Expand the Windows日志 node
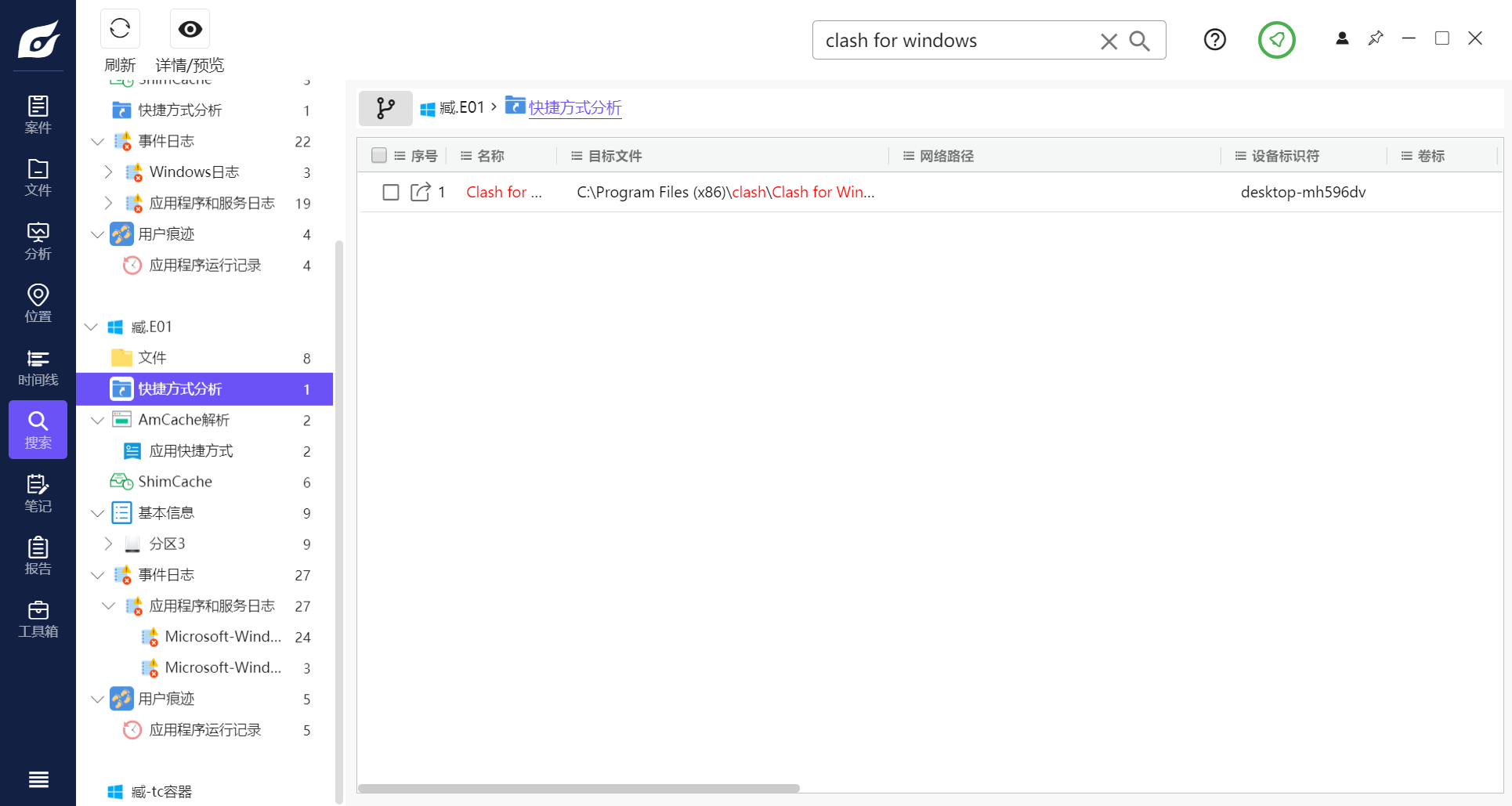Screen dimensions: 1512x806 (x=108, y=172)
